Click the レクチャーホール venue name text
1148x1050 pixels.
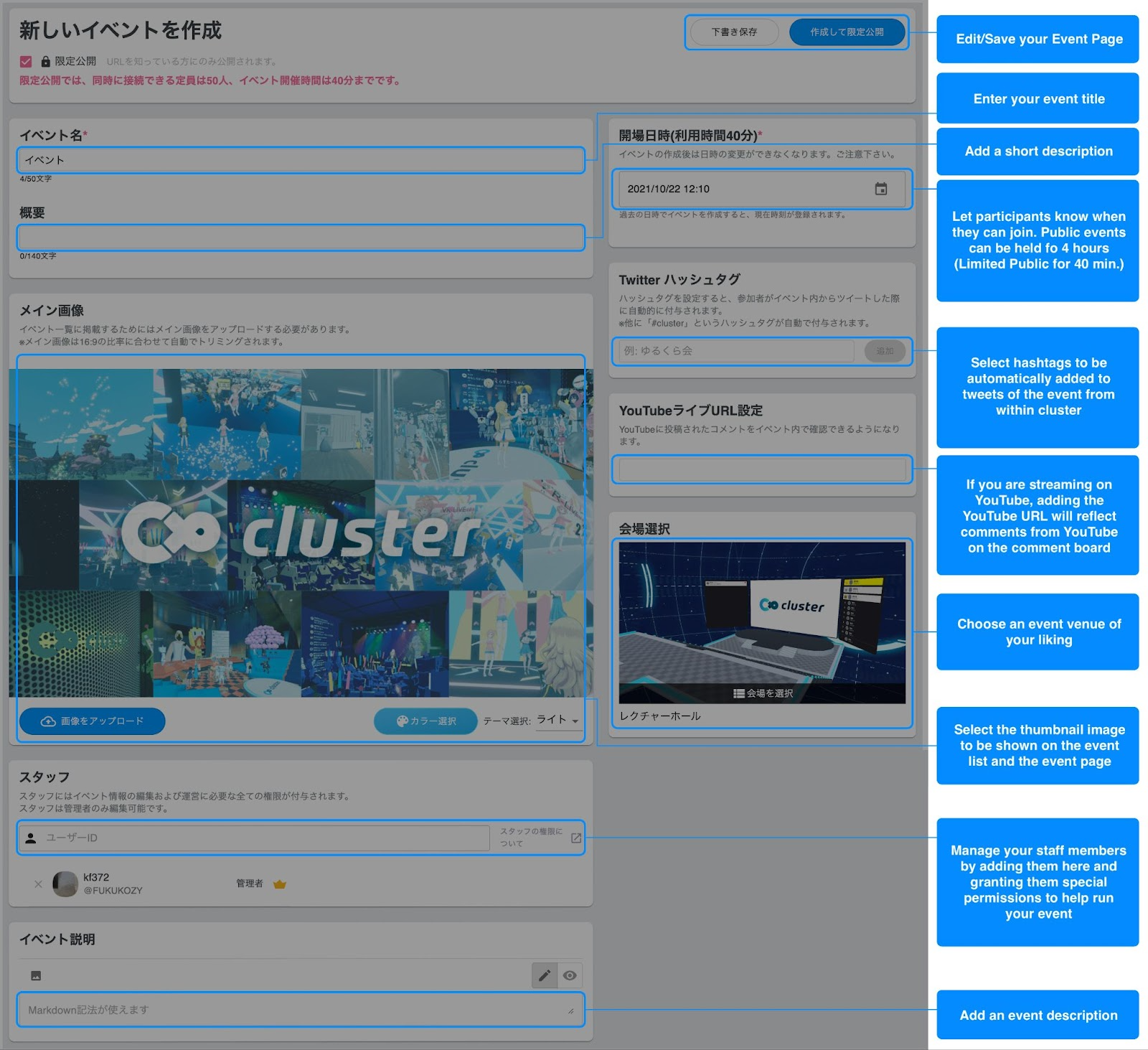[660, 716]
